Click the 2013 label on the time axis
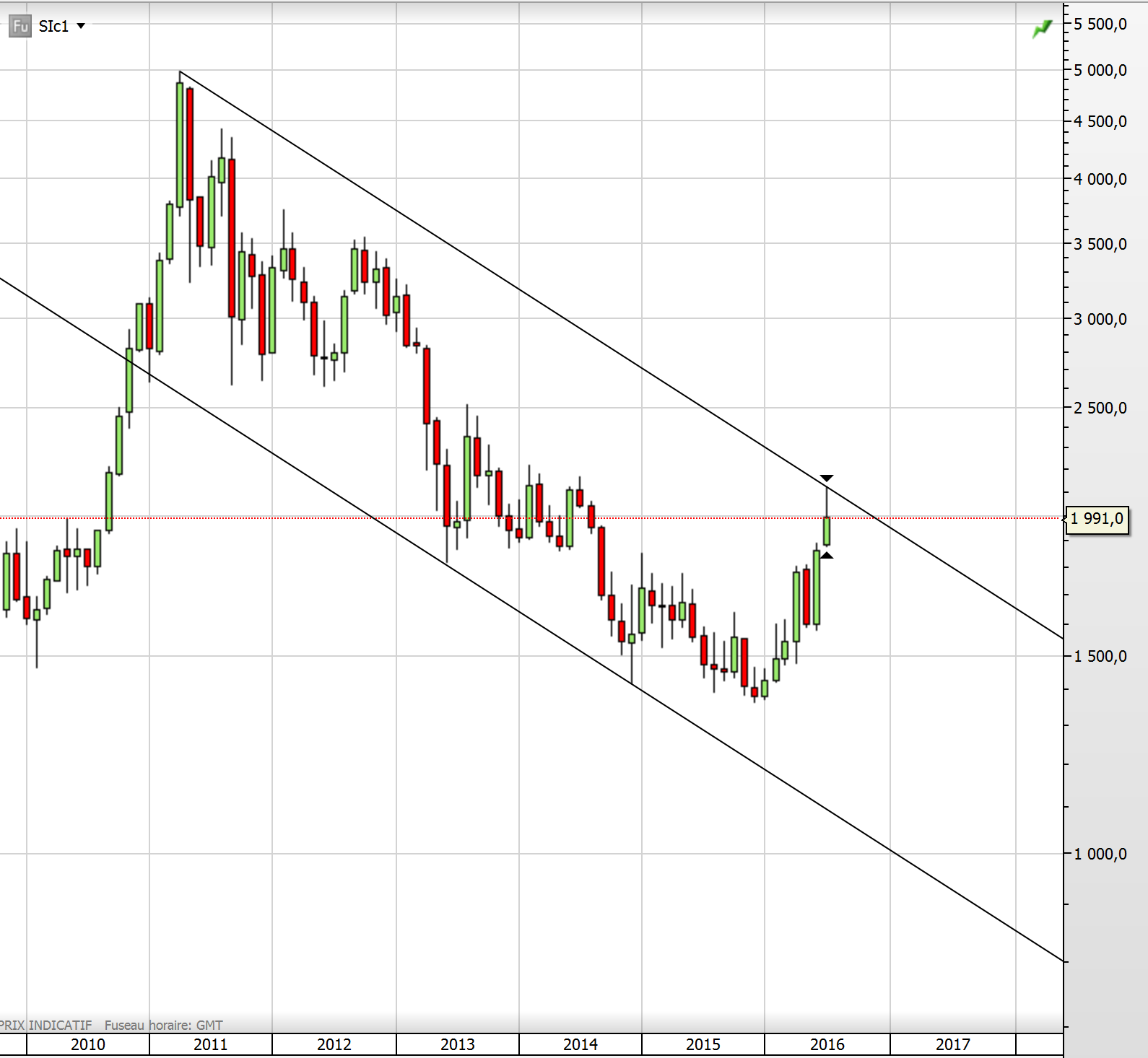Image resolution: width=1148 pixels, height=1058 pixels. coord(457,1044)
